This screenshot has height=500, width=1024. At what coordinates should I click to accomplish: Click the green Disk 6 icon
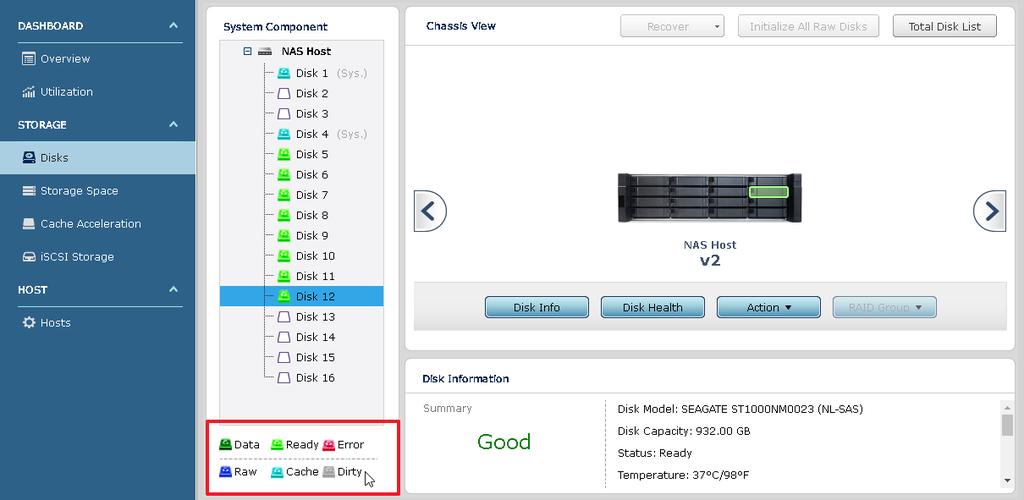[x=283, y=174]
